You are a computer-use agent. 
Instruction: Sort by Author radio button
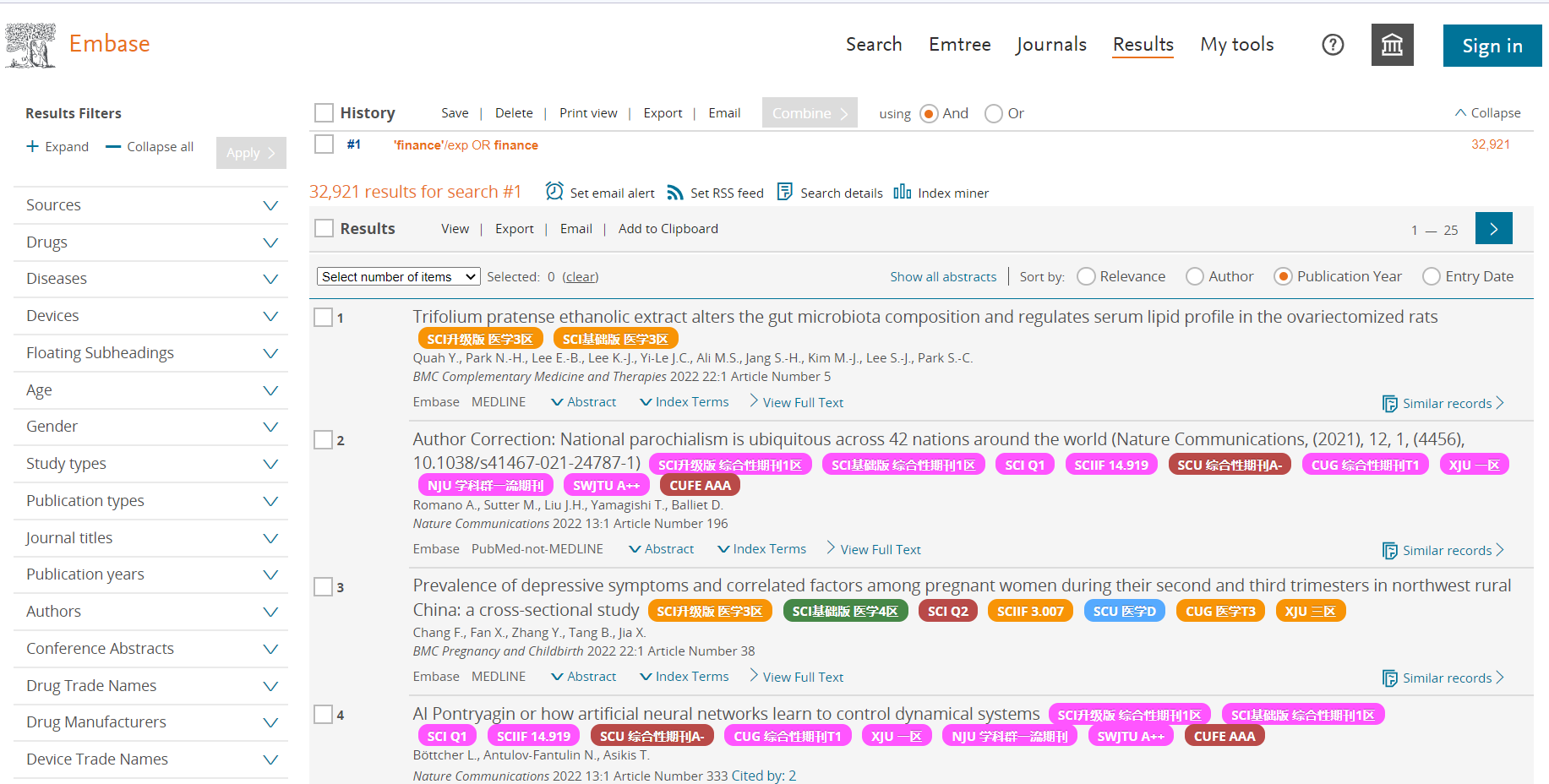point(1195,276)
